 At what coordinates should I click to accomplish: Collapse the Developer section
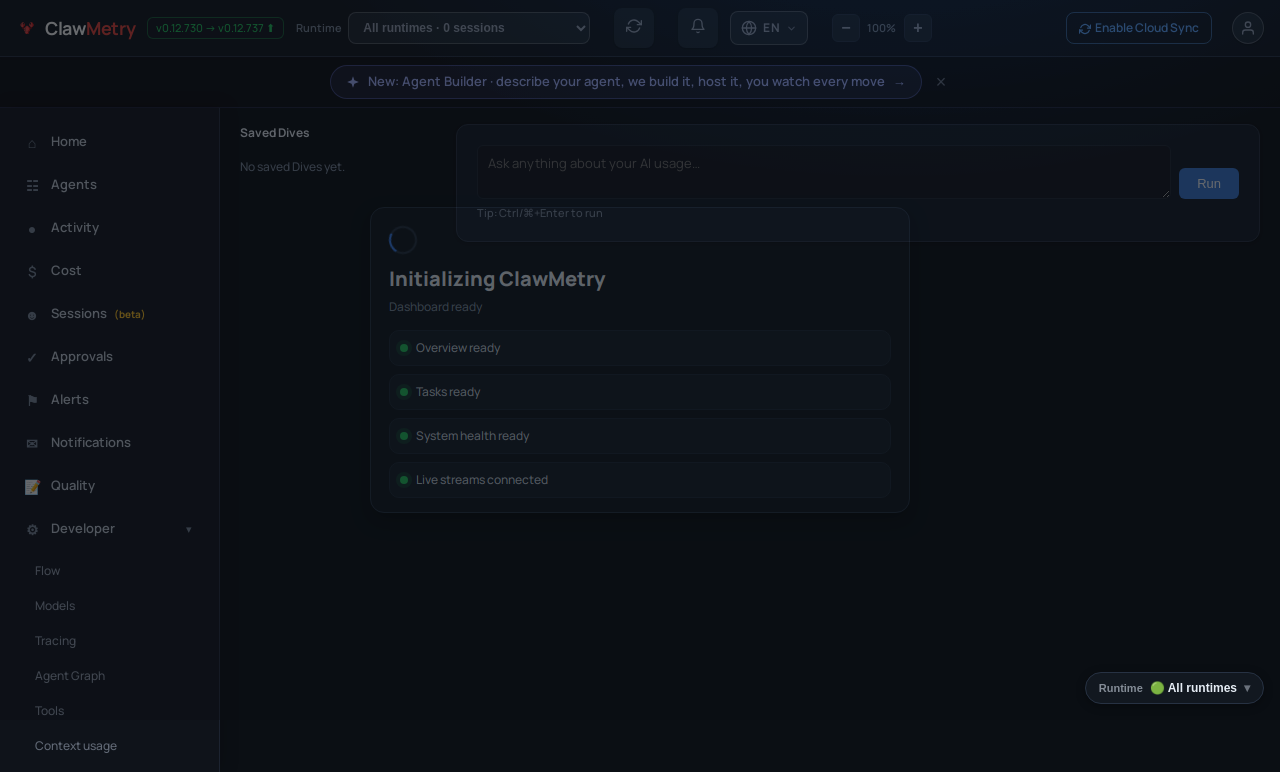pyautogui.click(x=109, y=529)
